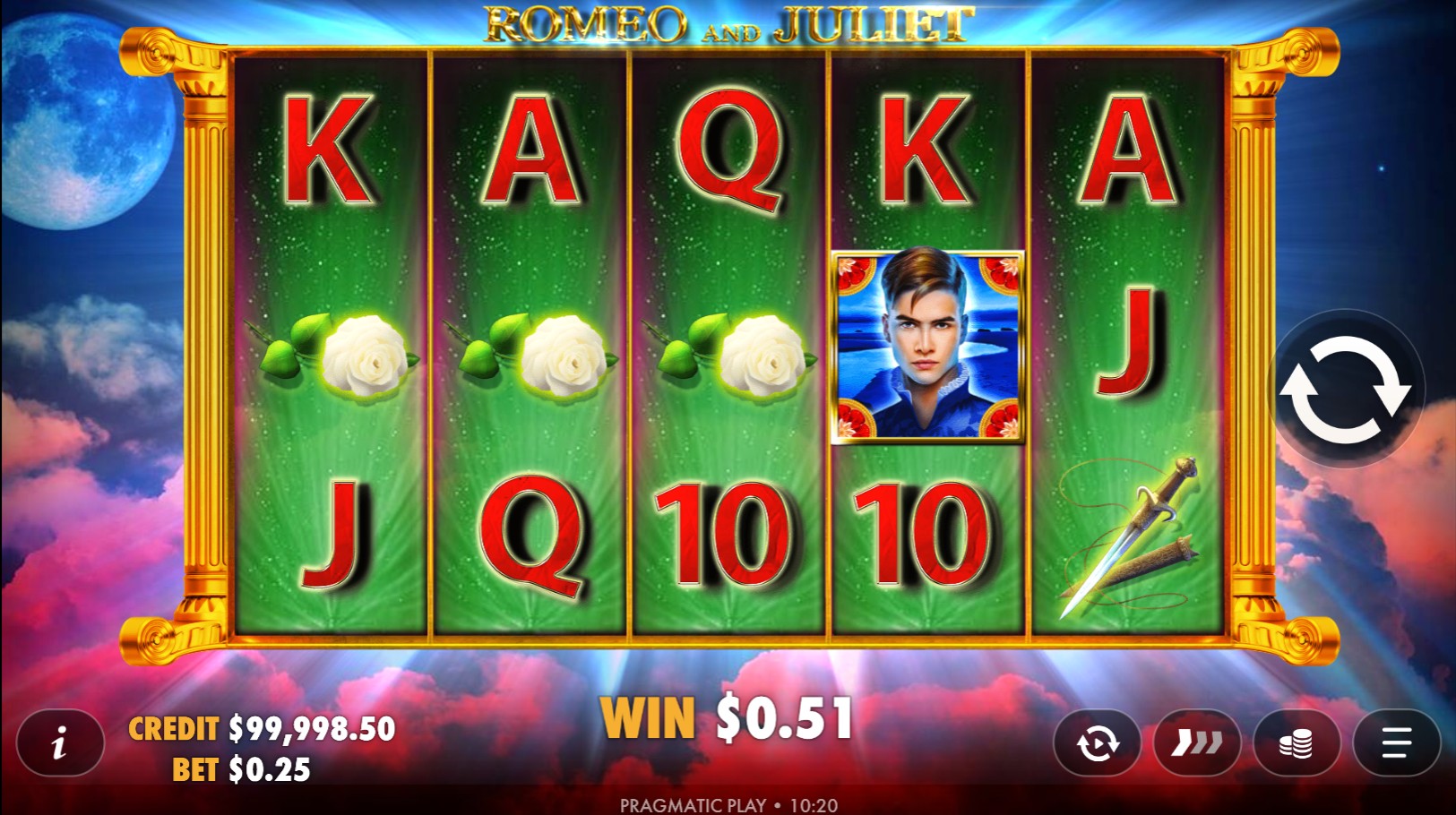
Task: Open autoplay settings icon
Action: (1098, 742)
